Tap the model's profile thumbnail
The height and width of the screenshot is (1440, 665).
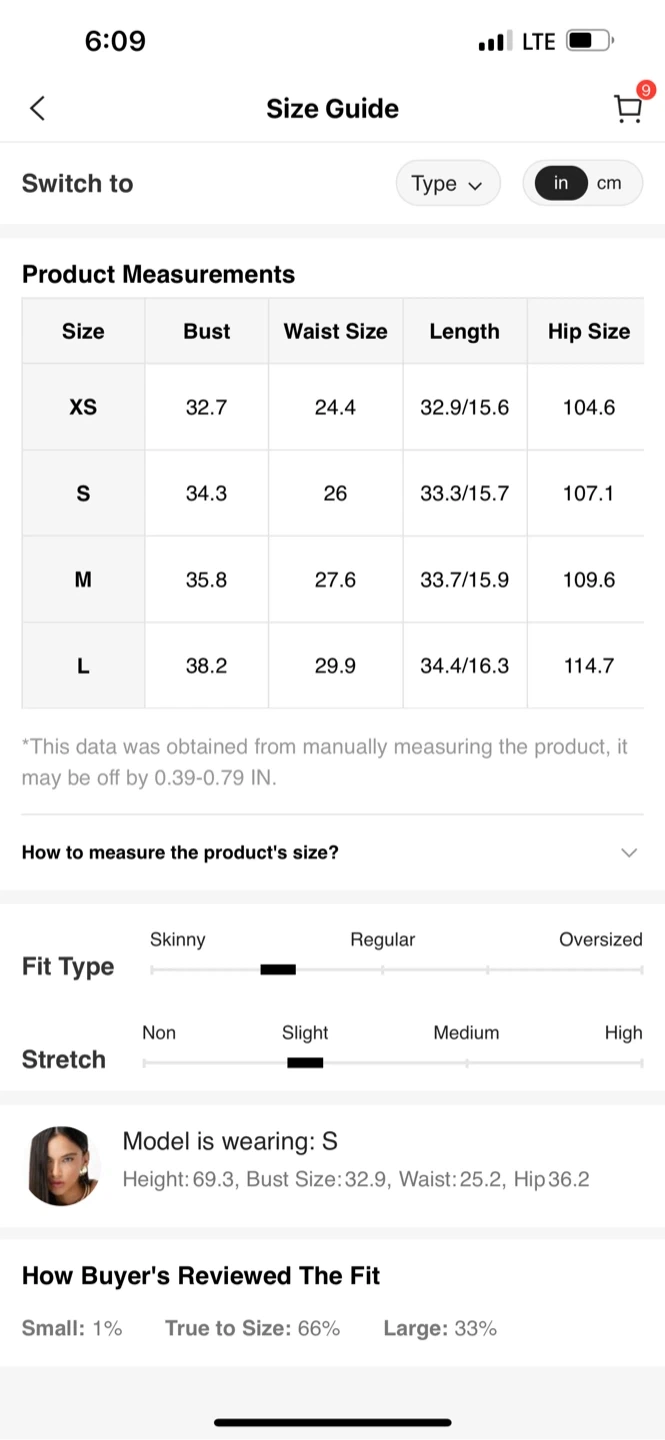pyautogui.click(x=63, y=1165)
